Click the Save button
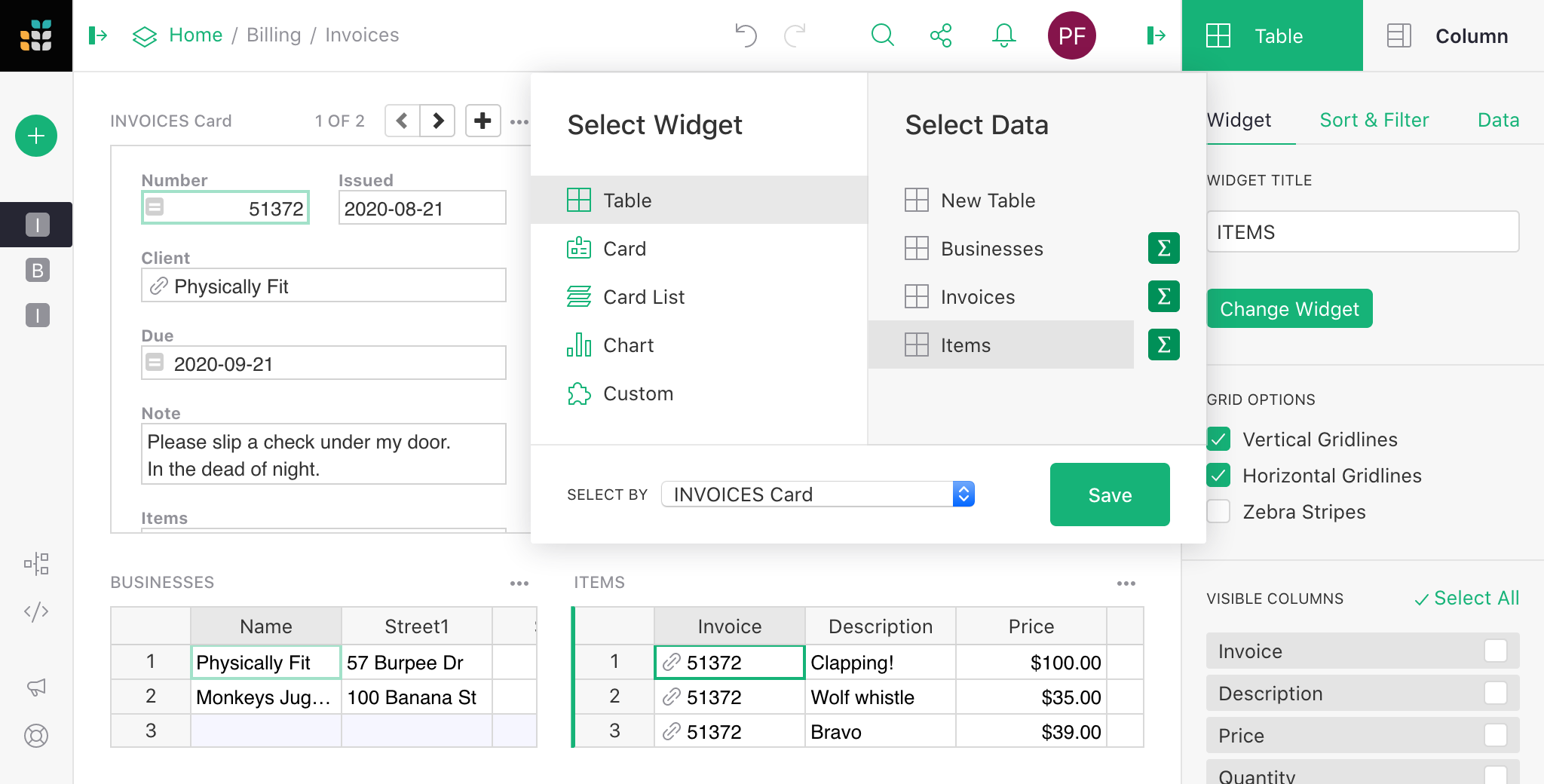Screen dimensions: 1544x784 tap(1109, 495)
